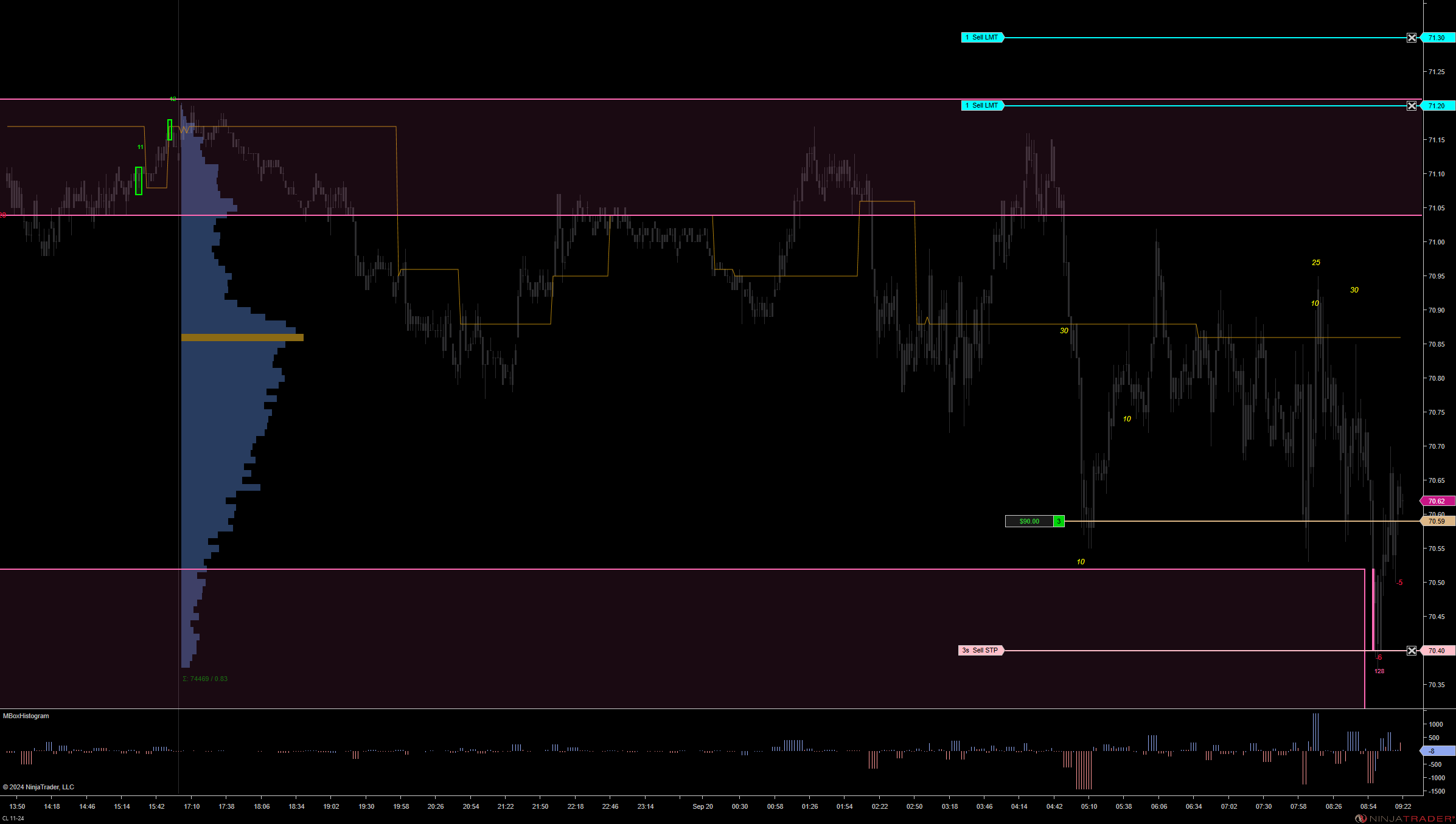Click the MBoxHistogram panel label

click(26, 716)
